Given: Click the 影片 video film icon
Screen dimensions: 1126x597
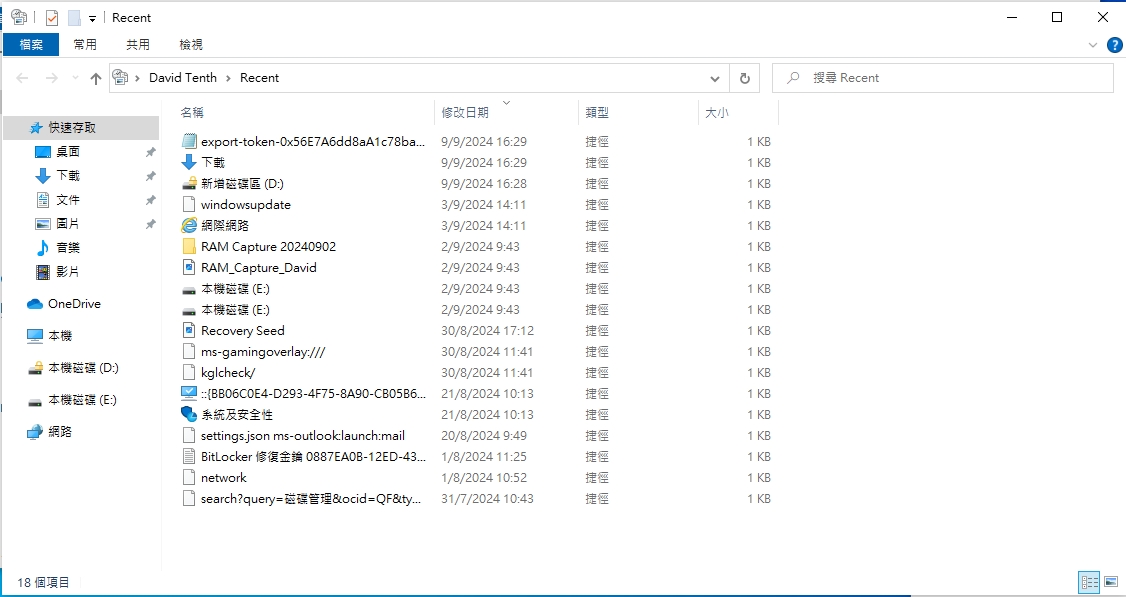Looking at the screenshot, I should click(x=43, y=272).
